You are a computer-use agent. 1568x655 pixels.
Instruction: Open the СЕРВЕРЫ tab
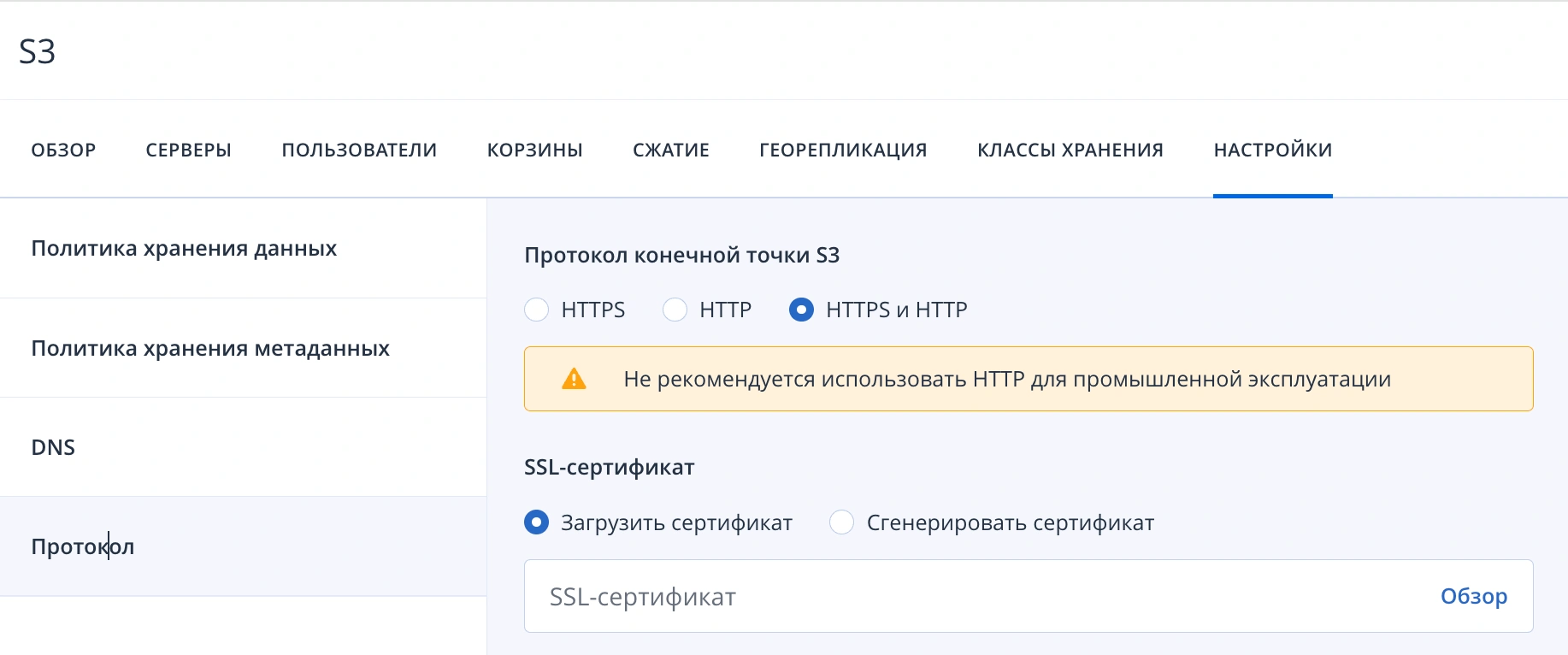coord(189,149)
